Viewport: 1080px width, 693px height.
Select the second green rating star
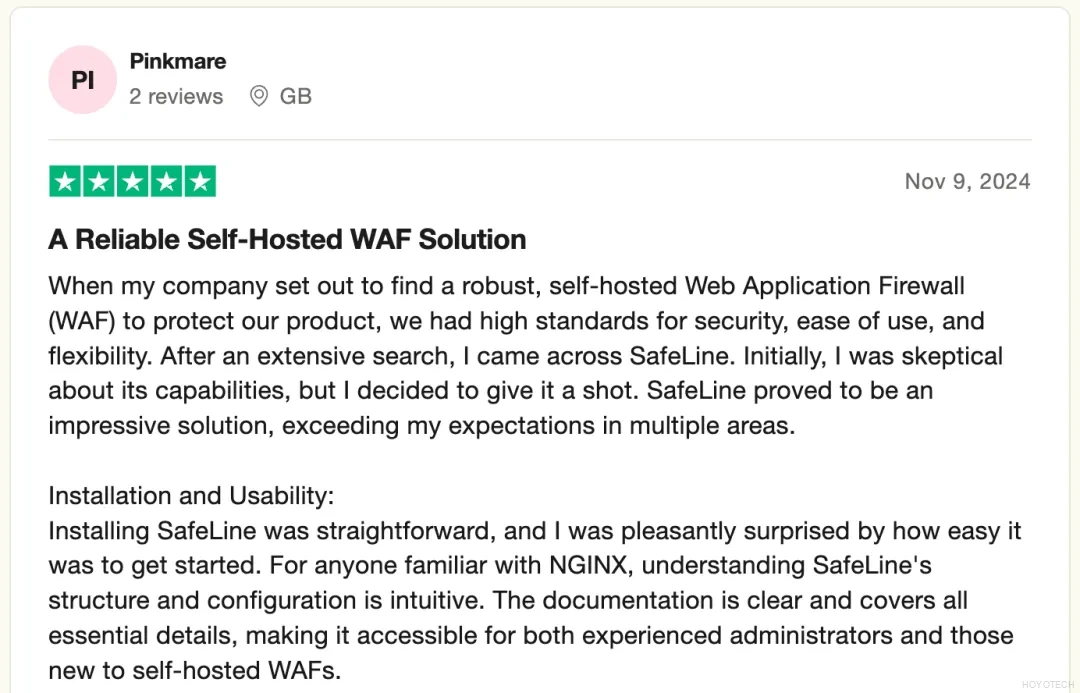pyautogui.click(x=99, y=182)
